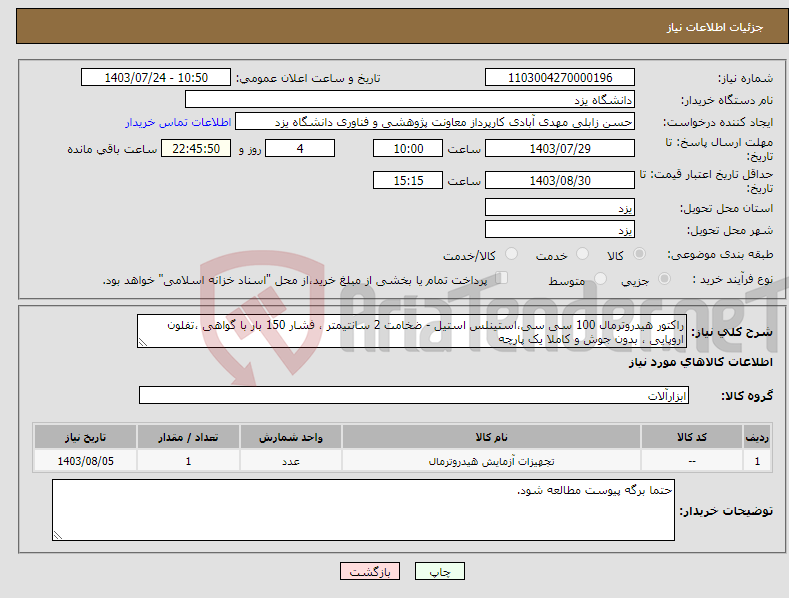Click the cell تجهیزات آزمایش هیدروترمال
This screenshot has width=789, height=598.
[491, 461]
